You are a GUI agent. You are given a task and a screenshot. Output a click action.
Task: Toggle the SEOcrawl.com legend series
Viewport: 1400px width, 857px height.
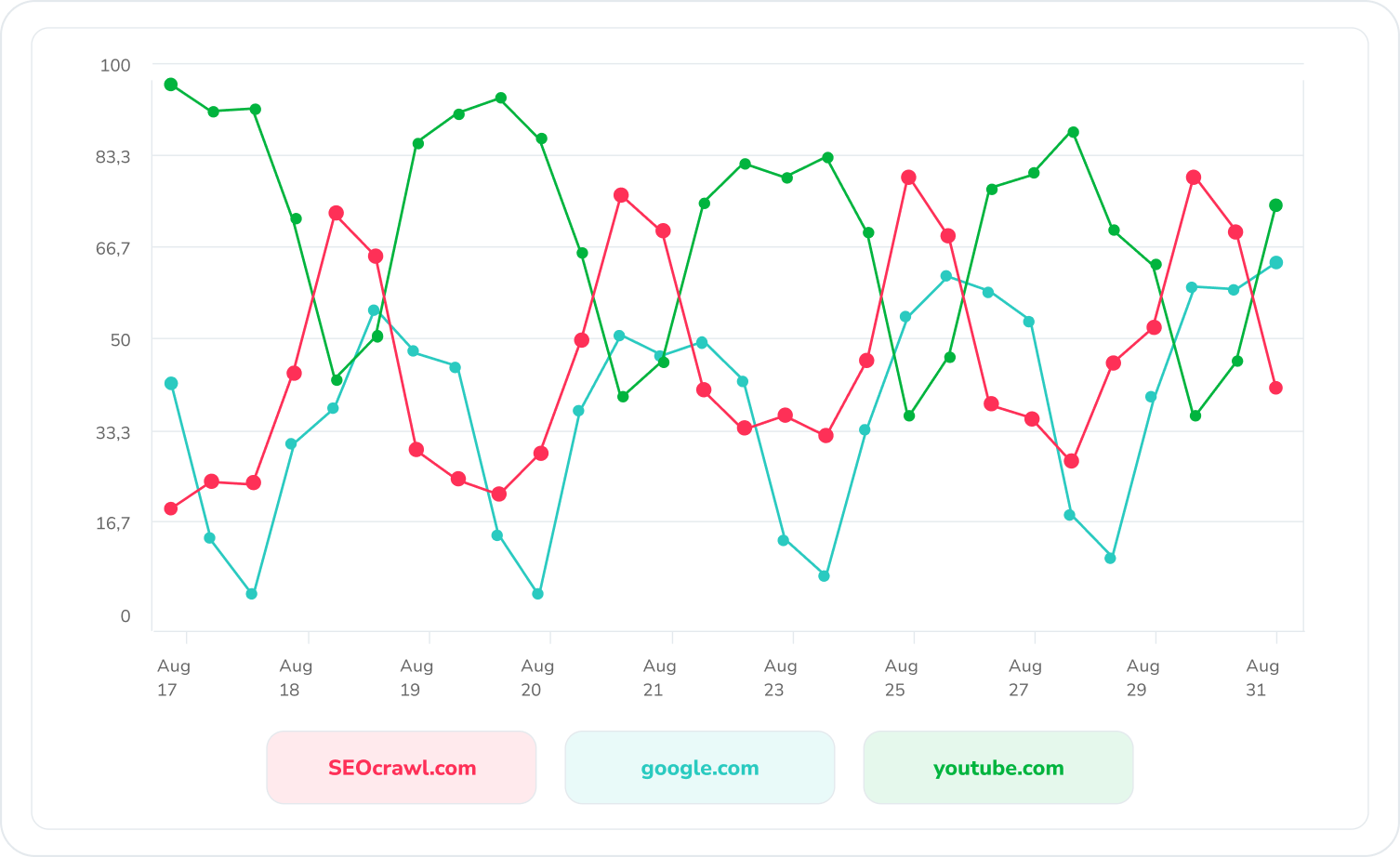(402, 768)
